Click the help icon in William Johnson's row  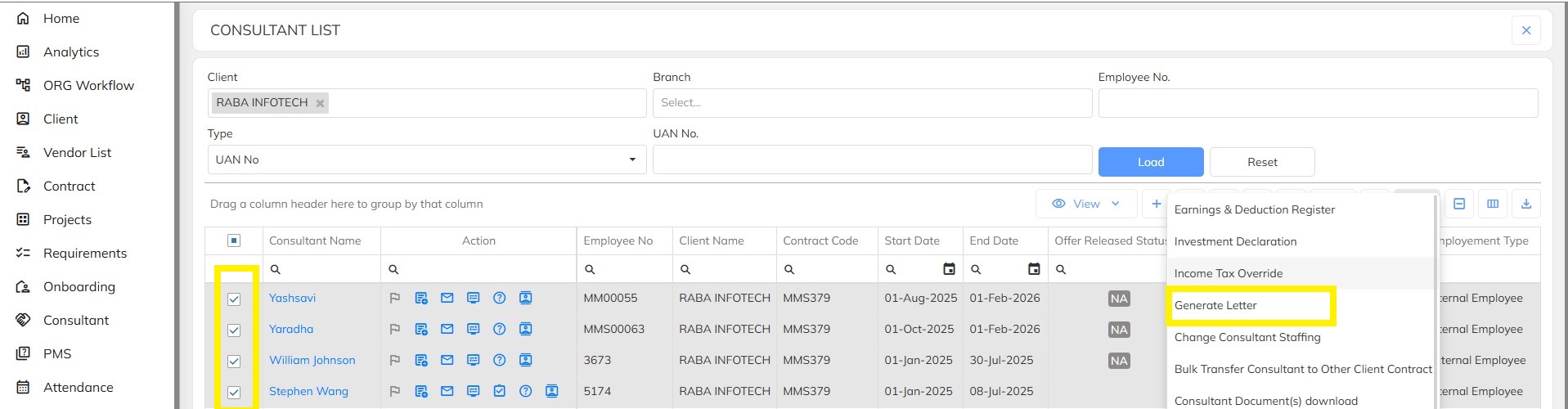pos(499,361)
